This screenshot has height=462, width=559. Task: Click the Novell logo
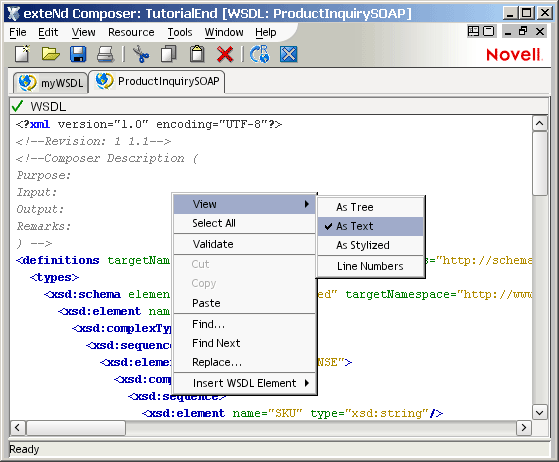pyautogui.click(x=514, y=55)
